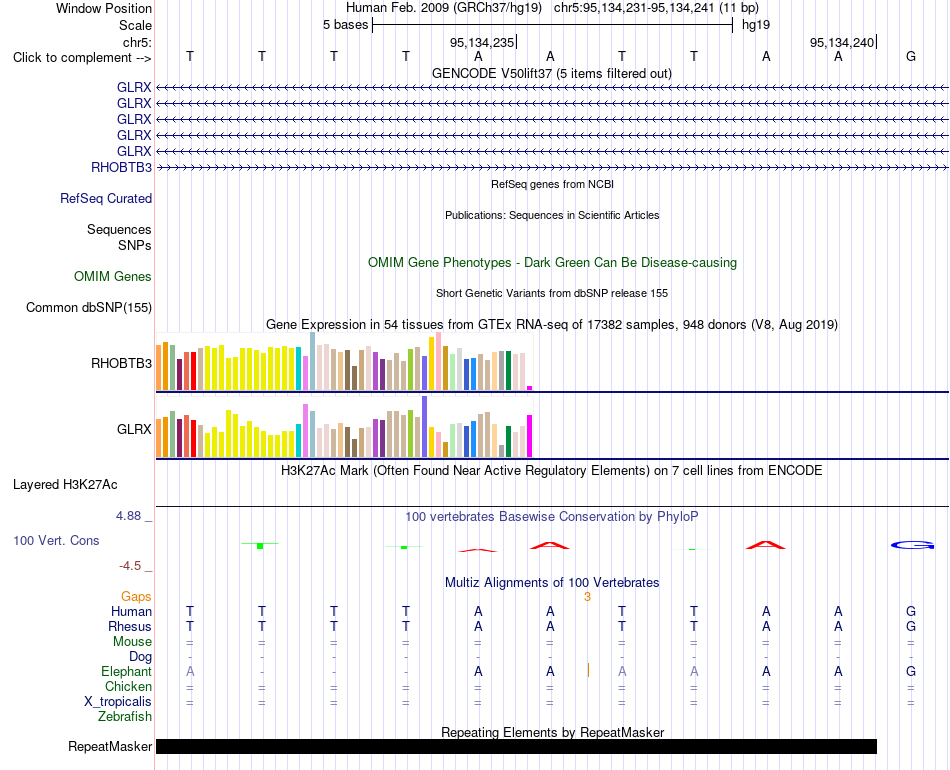This screenshot has width=950, height=770.
Task: Click the 'OMIM Gene Phenotypes' green title
Action: point(552,262)
